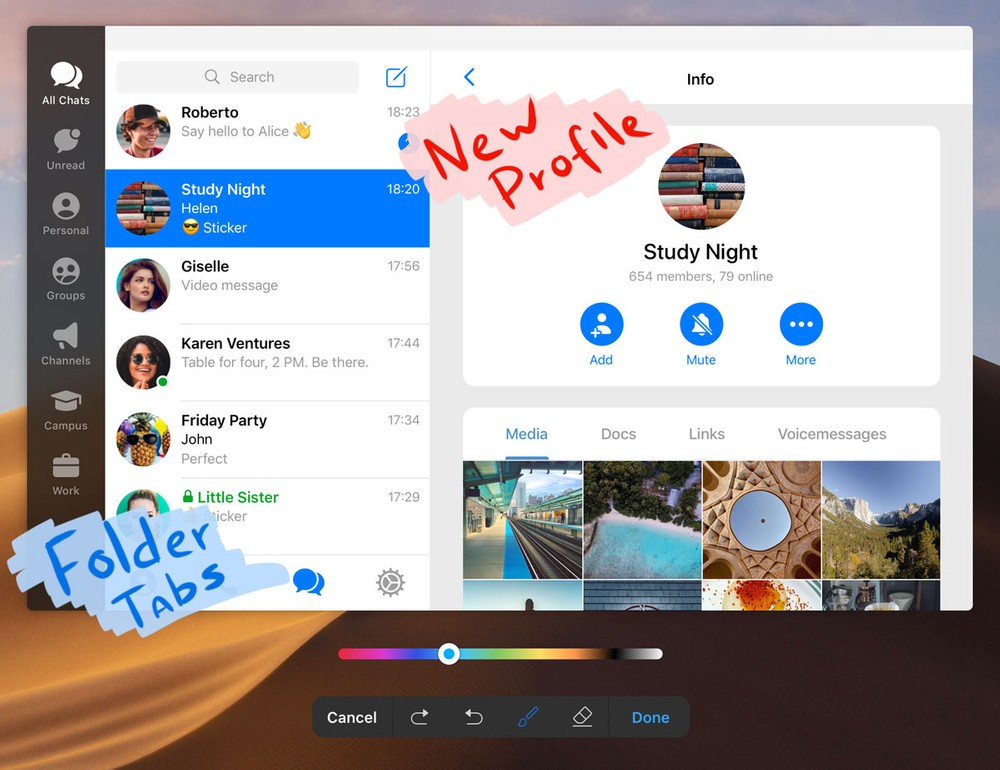Open the Groups folder
The width and height of the screenshot is (1000, 770).
[x=66, y=278]
